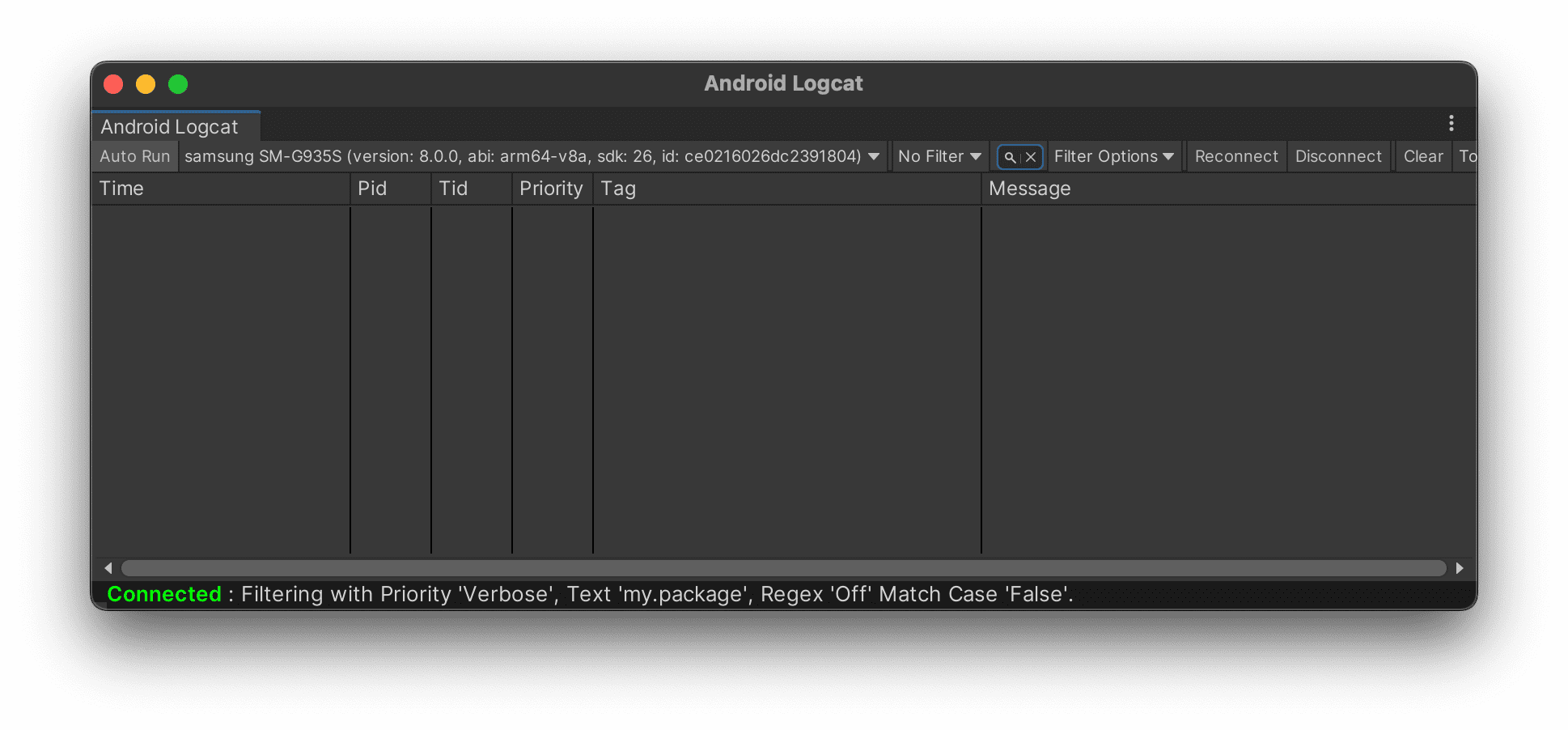
Task: Click the search magnifier icon in filter field
Action: [x=1010, y=157]
